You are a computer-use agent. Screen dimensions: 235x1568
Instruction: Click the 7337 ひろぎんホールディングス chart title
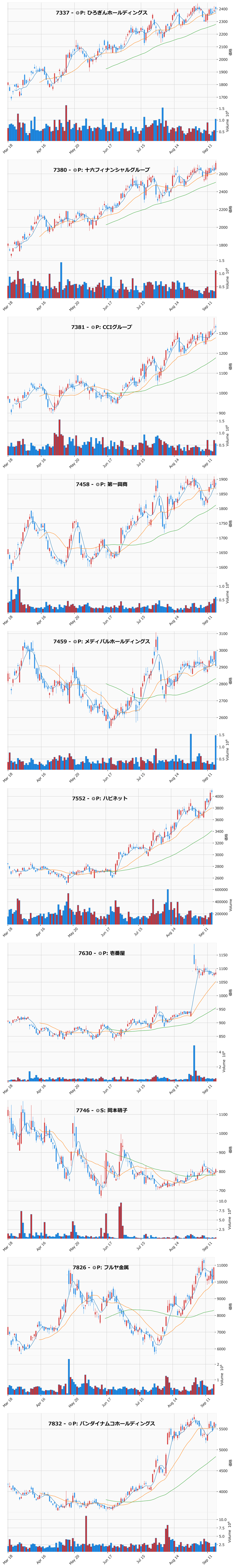[x=101, y=12]
